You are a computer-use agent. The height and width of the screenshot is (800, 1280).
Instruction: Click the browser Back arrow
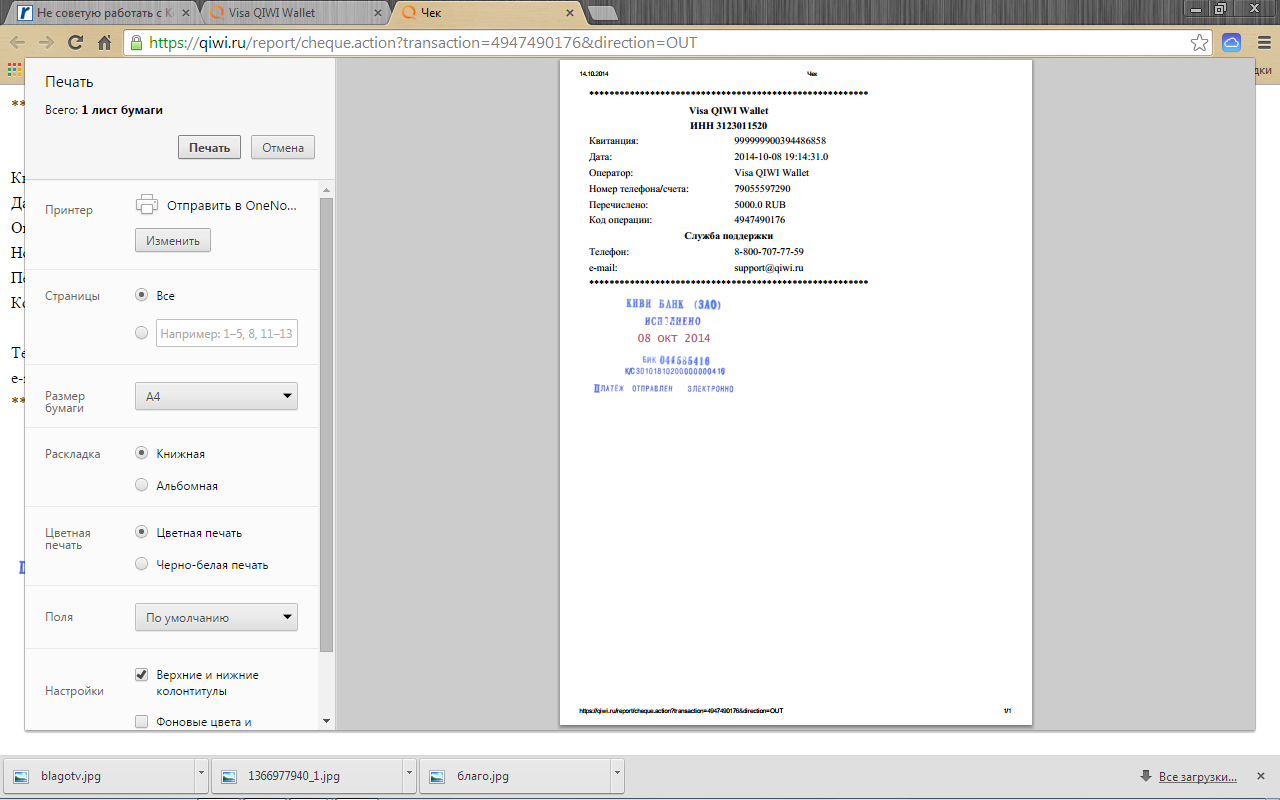tap(17, 43)
